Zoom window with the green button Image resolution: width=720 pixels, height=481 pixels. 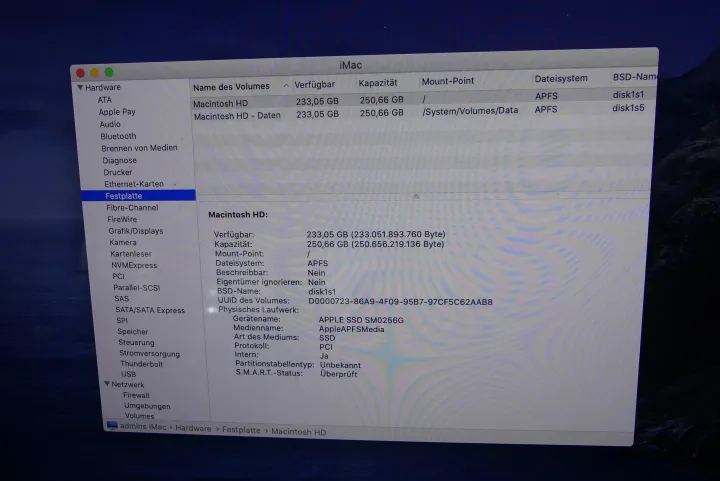(x=109, y=72)
